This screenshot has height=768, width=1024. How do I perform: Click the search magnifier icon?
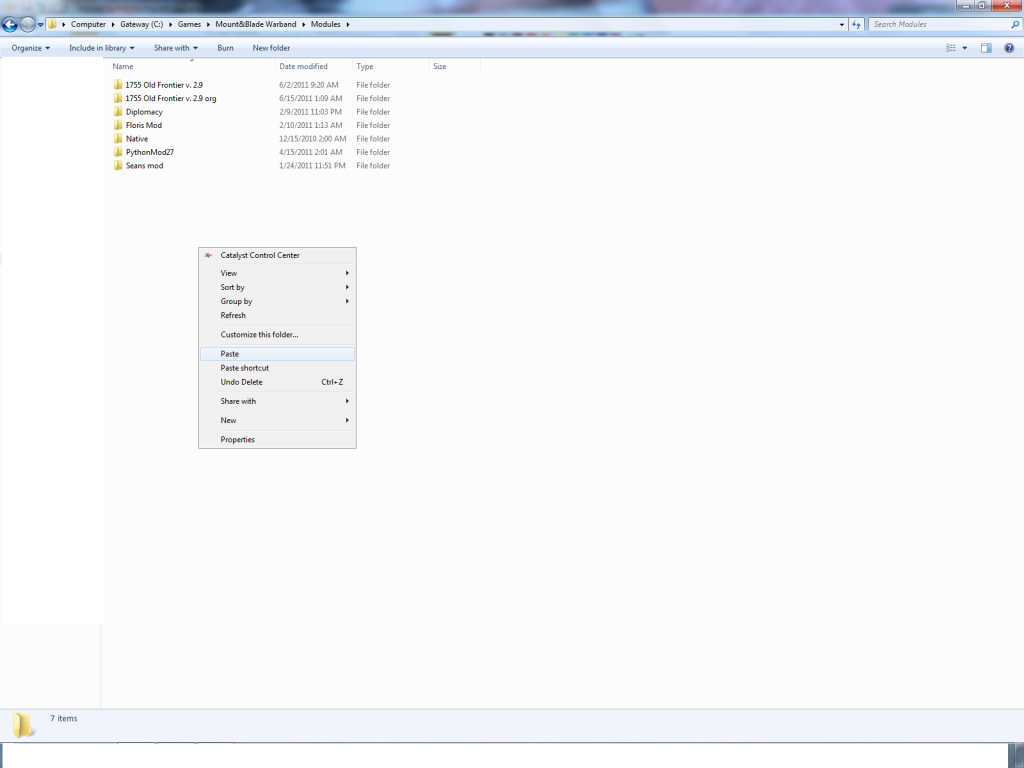1015,25
